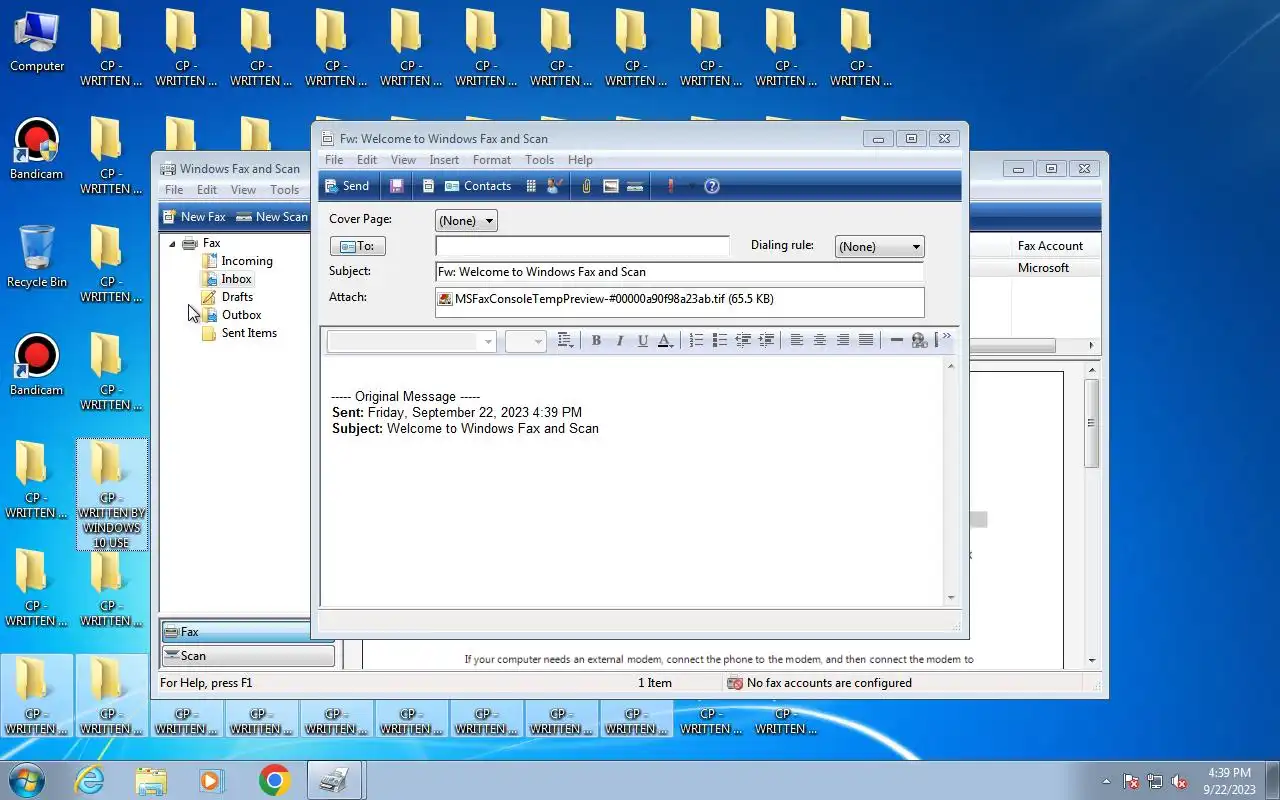The image size is (1280, 800).
Task: Select the Drafts folder
Action: click(x=236, y=297)
